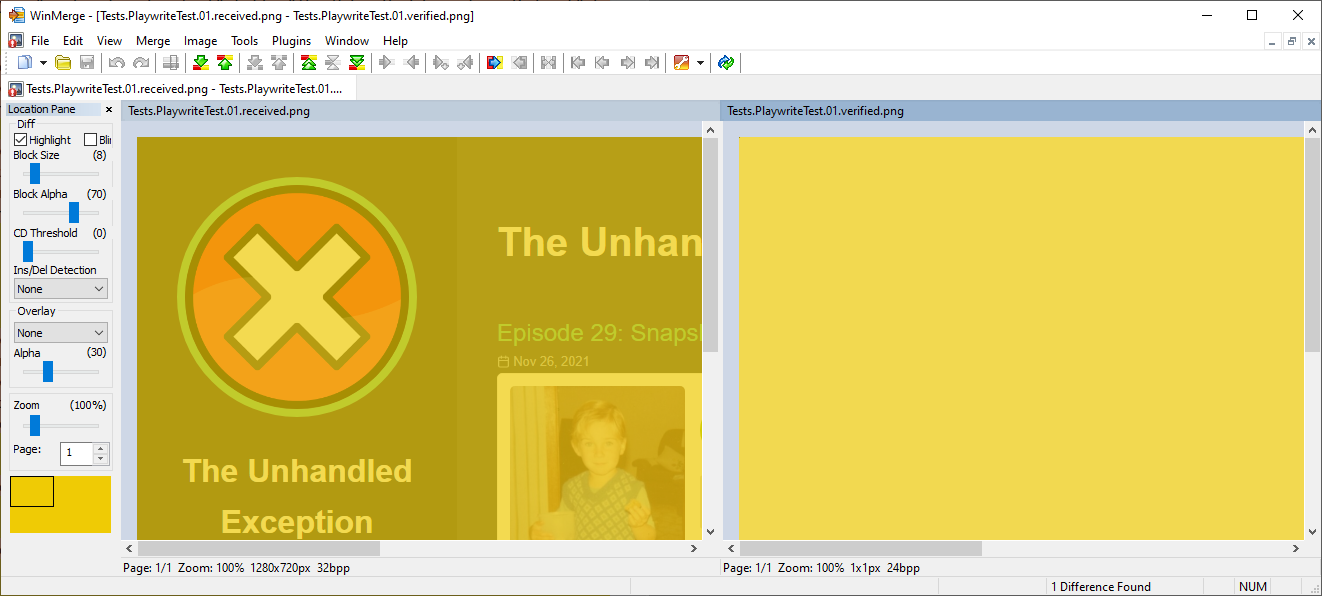1322x596 pixels.
Task: Close the Location Pane
Action: [x=109, y=110]
